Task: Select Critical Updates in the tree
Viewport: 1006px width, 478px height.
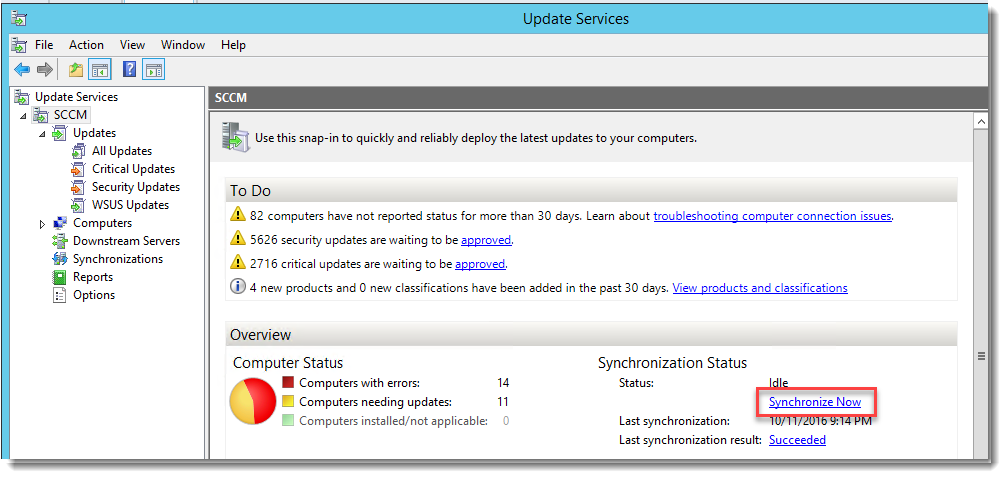Action: (133, 169)
